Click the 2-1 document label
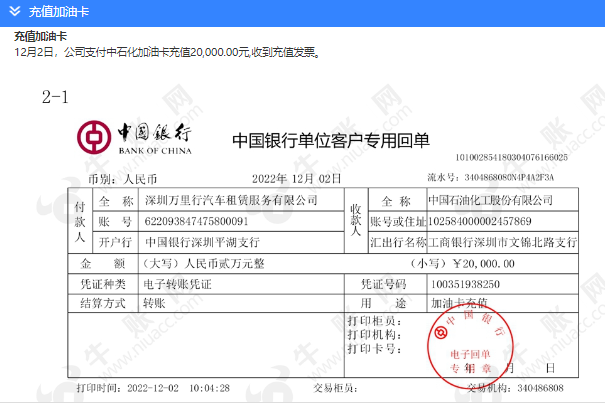605x403 pixels. point(55,97)
